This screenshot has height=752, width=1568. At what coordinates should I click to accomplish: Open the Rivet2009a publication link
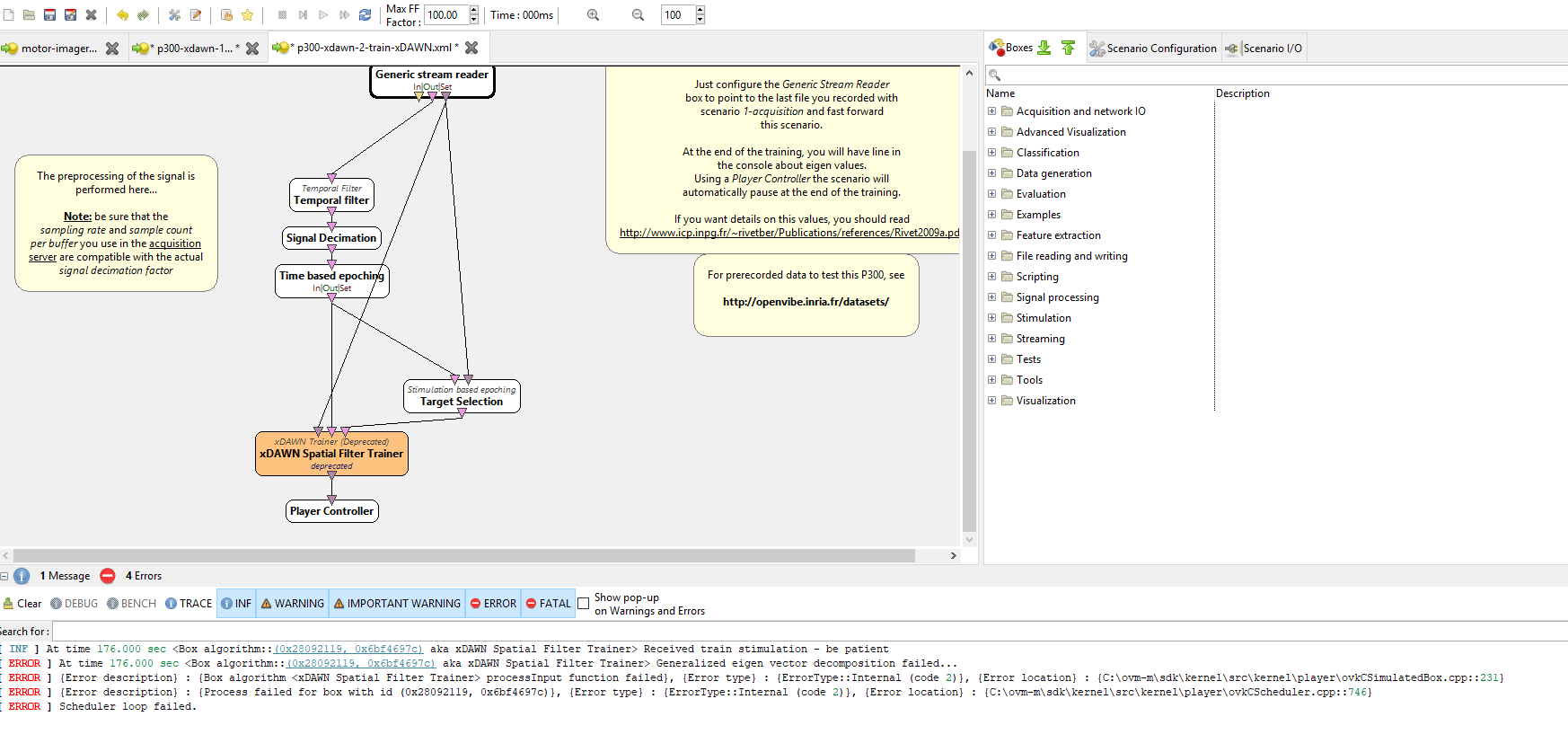click(x=789, y=233)
